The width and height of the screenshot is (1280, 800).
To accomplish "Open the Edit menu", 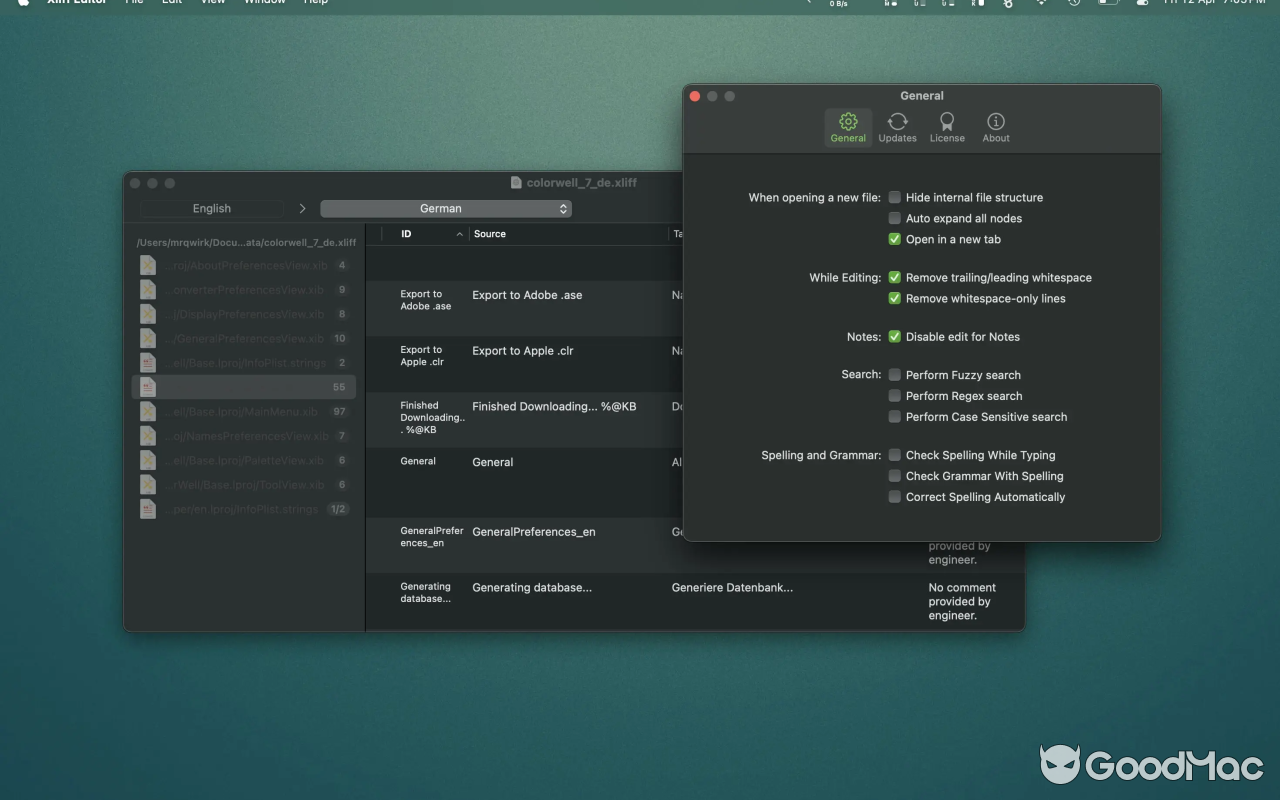I will point(171,3).
